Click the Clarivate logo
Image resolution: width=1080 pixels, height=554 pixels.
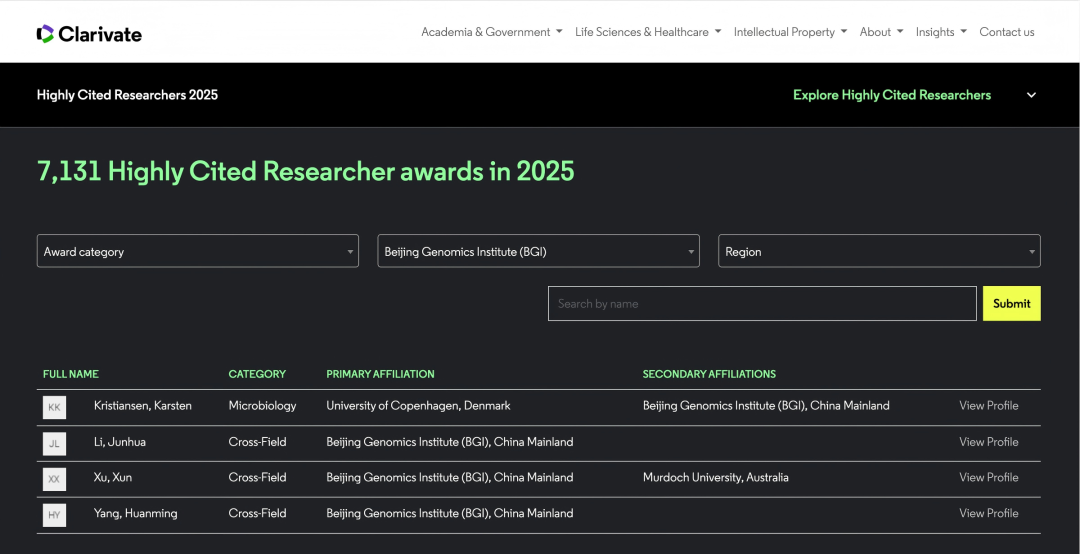coord(89,34)
